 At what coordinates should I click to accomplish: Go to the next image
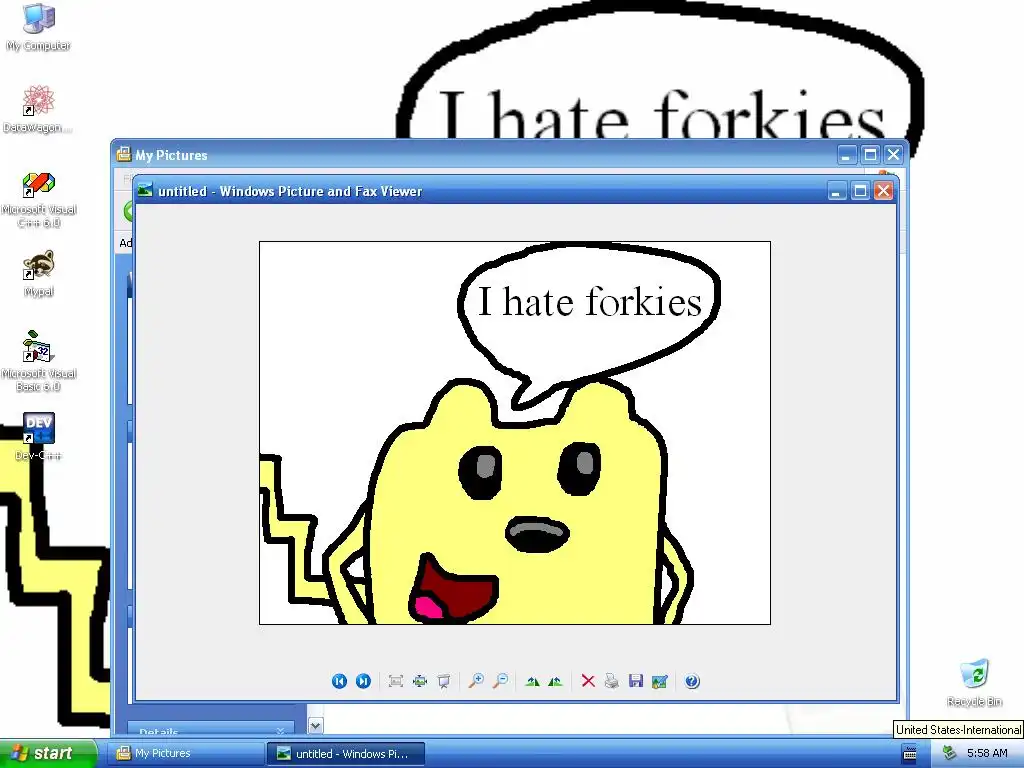pyautogui.click(x=363, y=681)
